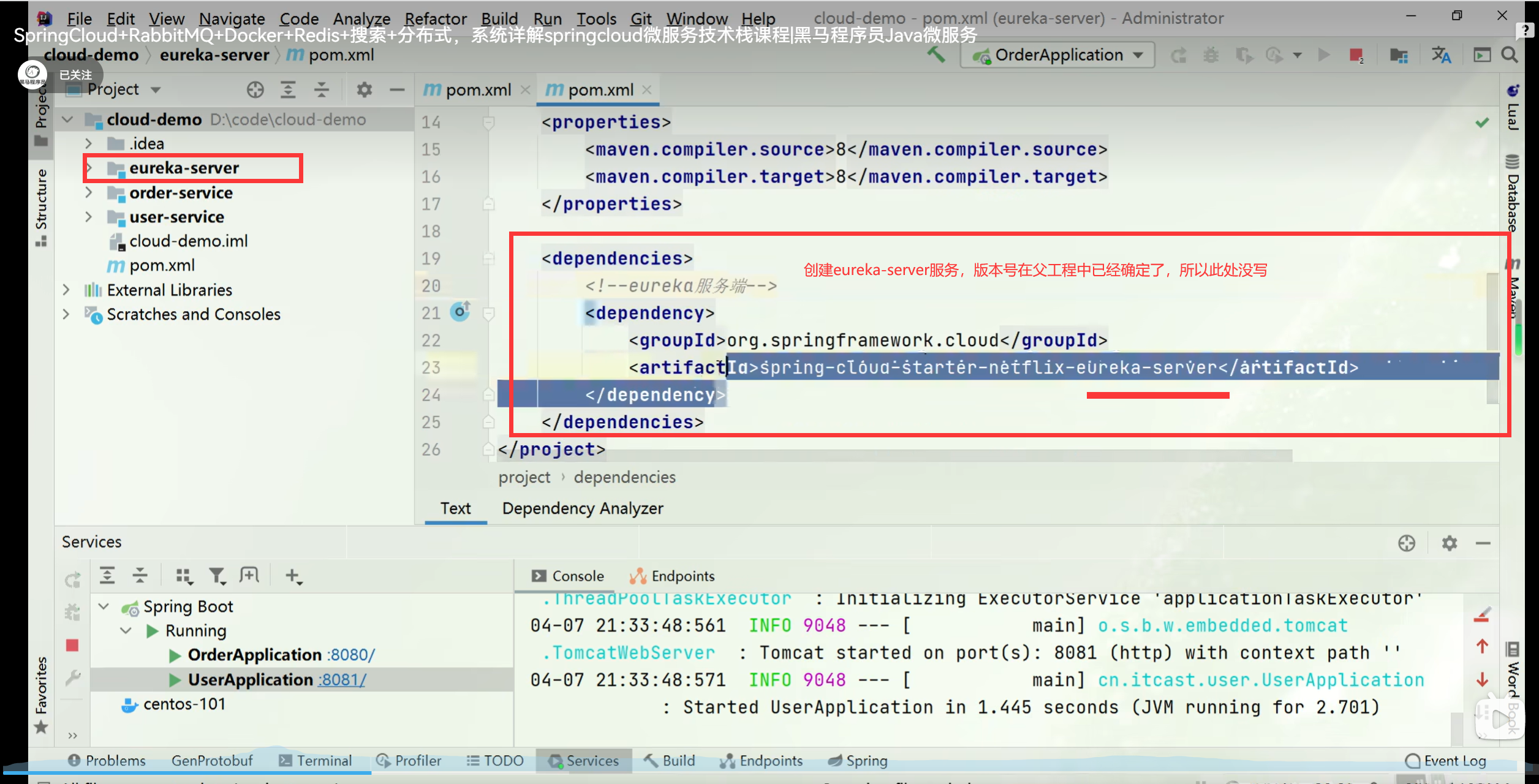The image size is (1539, 784).
Task: Toggle fold marker at properties line 14
Action: point(488,123)
